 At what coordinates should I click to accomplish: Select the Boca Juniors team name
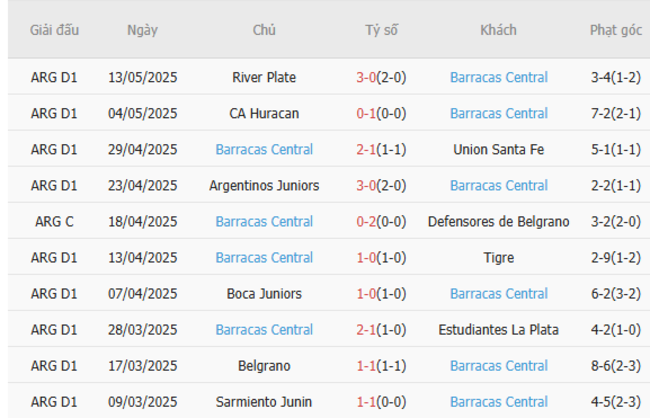264,293
